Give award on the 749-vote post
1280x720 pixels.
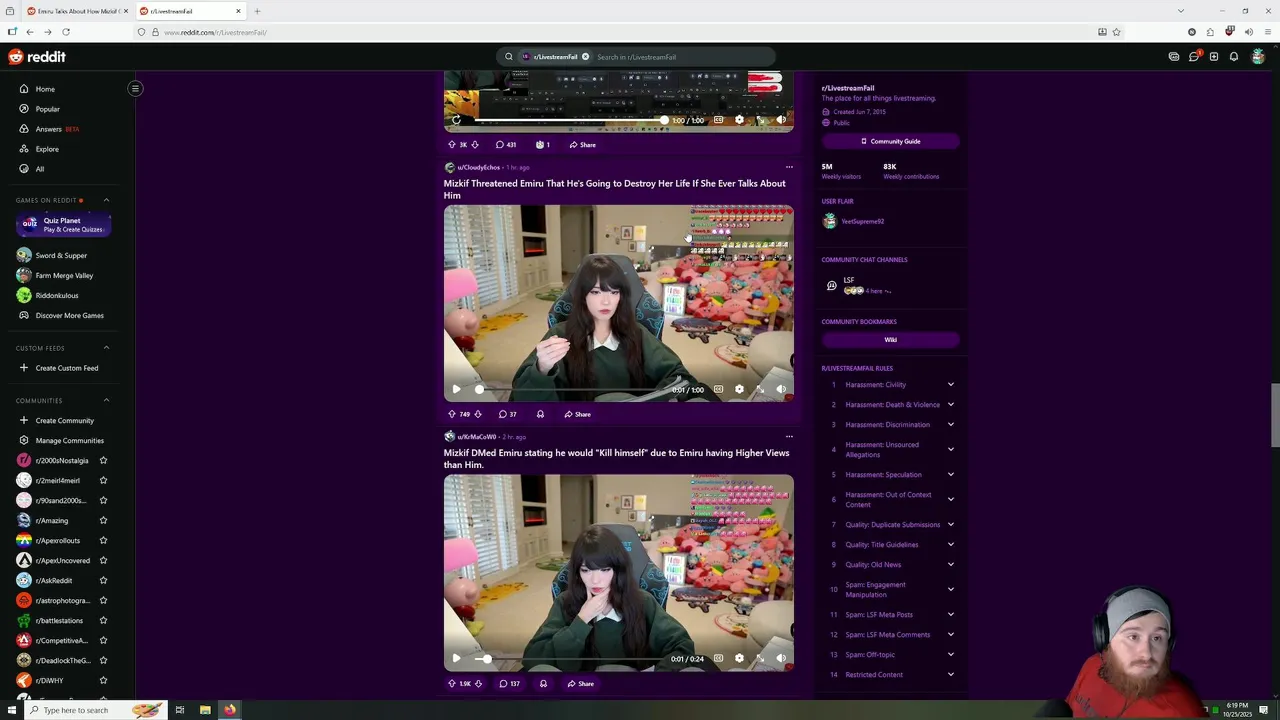[x=540, y=414]
